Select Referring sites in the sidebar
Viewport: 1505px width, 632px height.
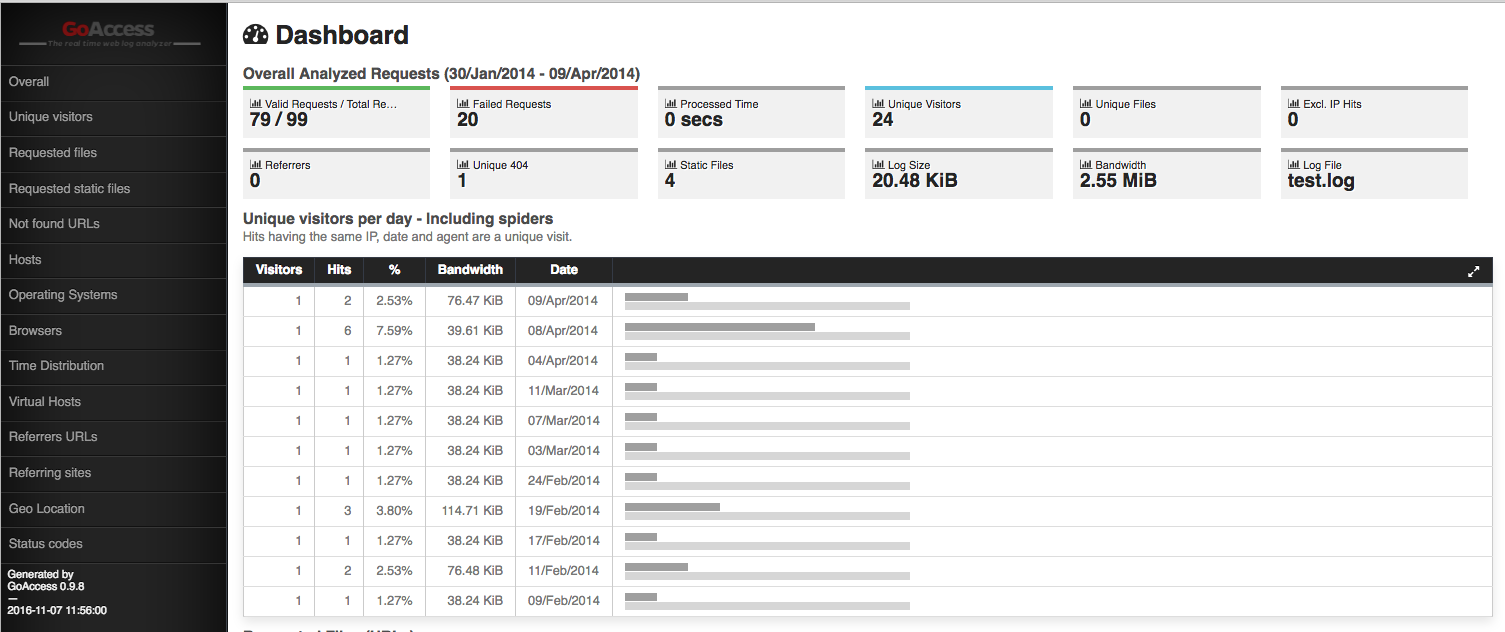point(113,473)
